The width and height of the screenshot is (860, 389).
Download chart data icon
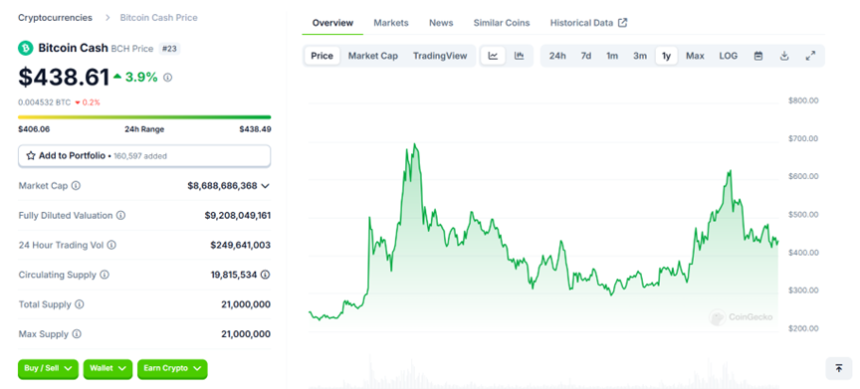pos(784,56)
